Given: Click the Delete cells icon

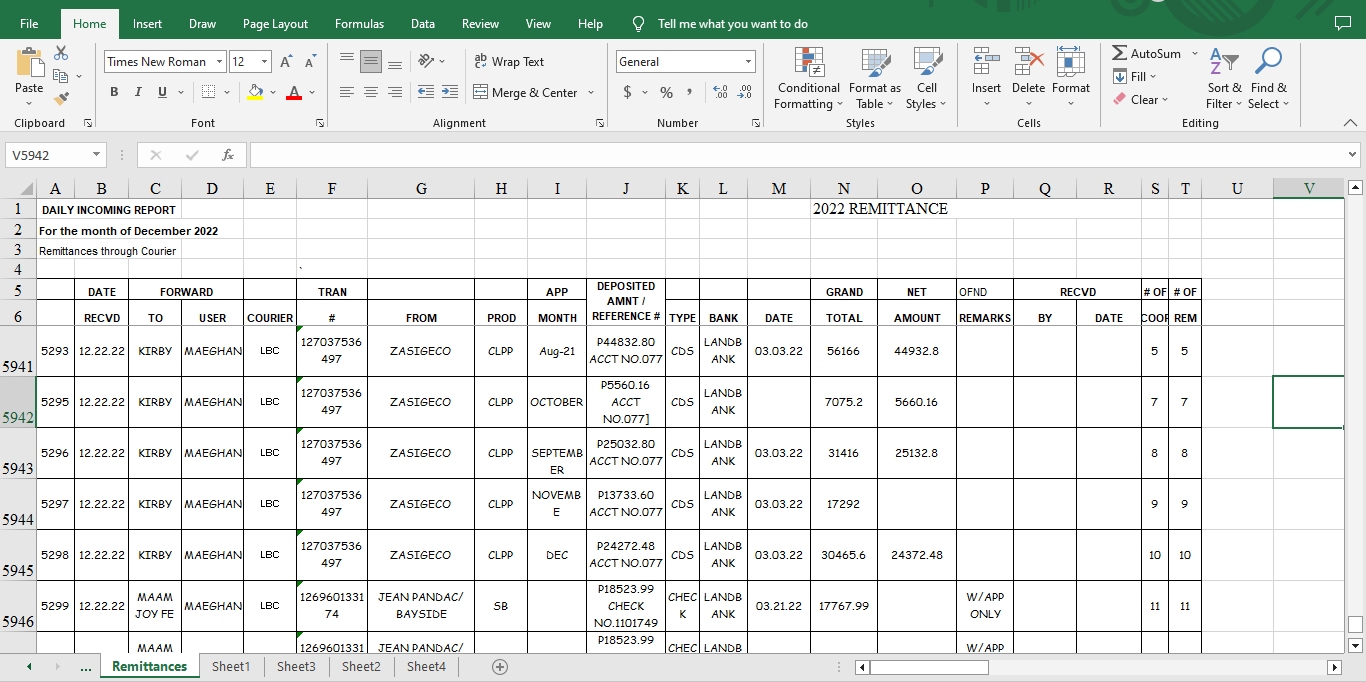Looking at the screenshot, I should 1028,62.
